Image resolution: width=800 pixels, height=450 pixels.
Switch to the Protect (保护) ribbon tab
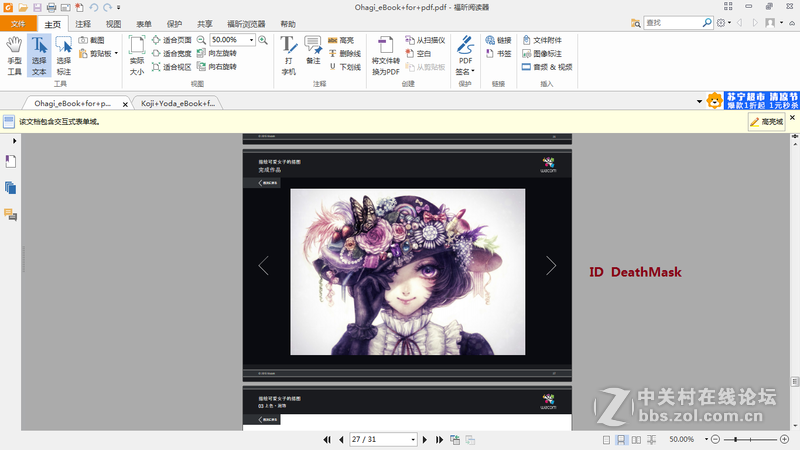(174, 24)
